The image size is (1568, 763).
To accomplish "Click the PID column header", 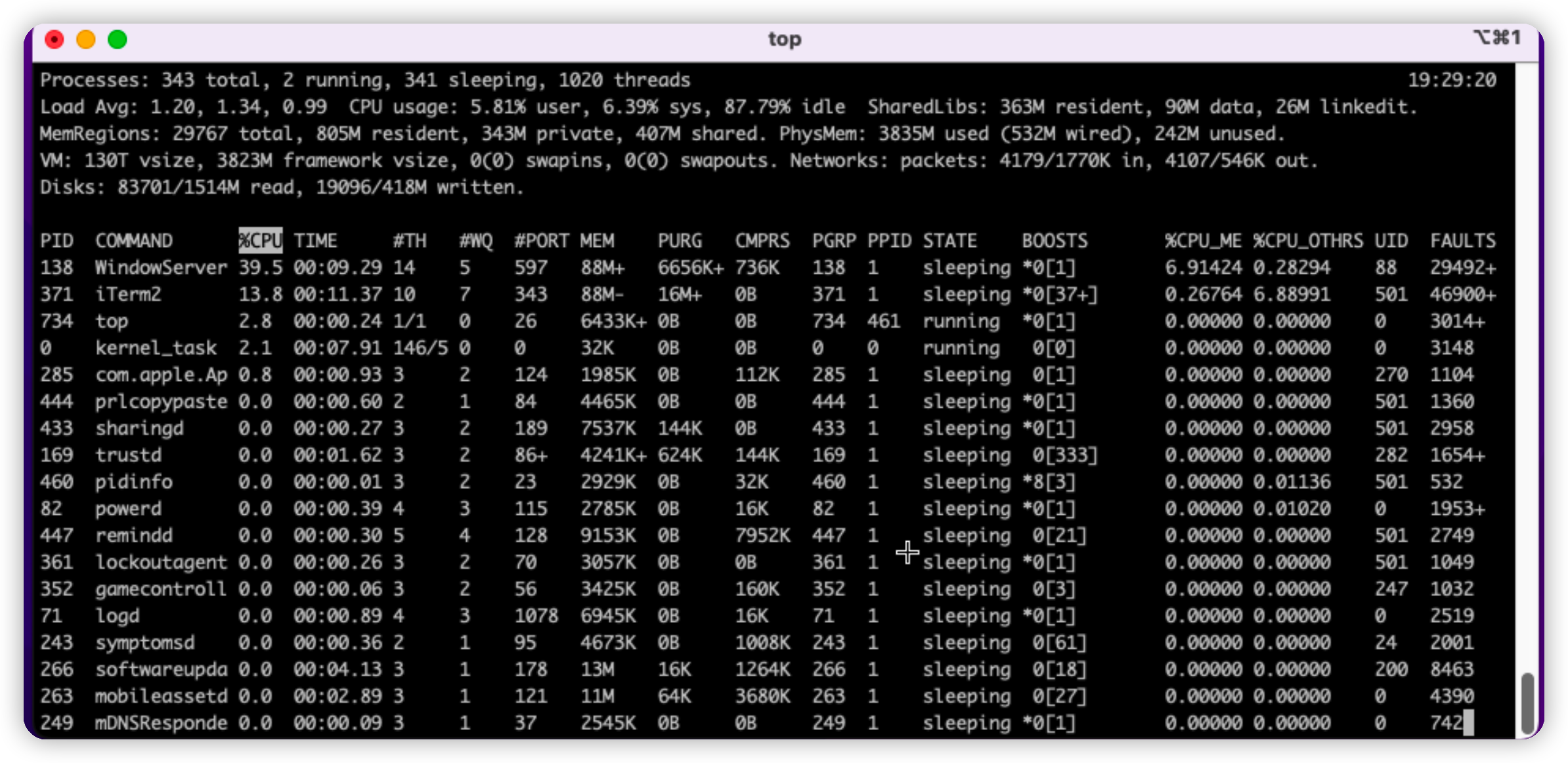I will (56, 240).
